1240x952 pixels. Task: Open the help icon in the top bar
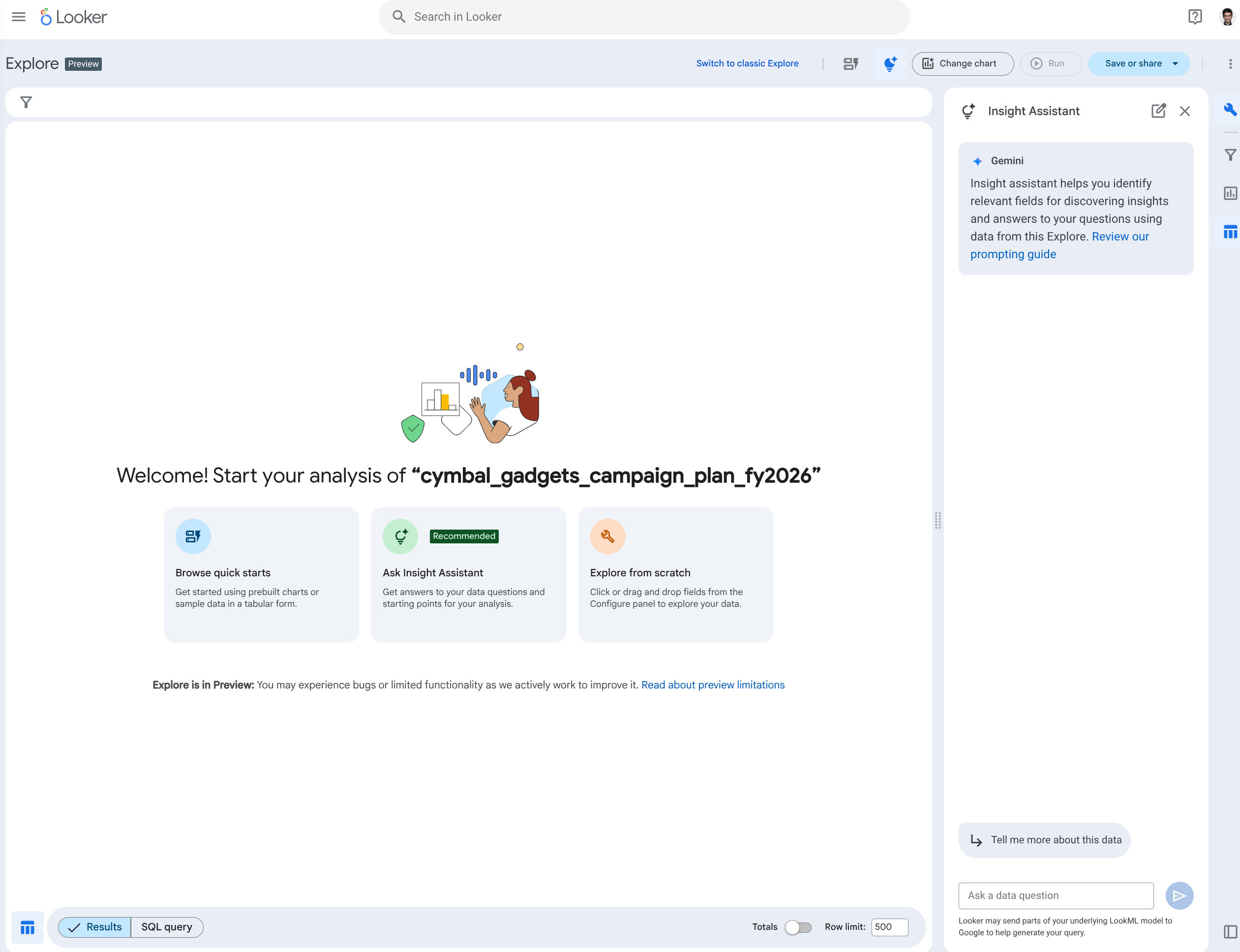(x=1195, y=16)
